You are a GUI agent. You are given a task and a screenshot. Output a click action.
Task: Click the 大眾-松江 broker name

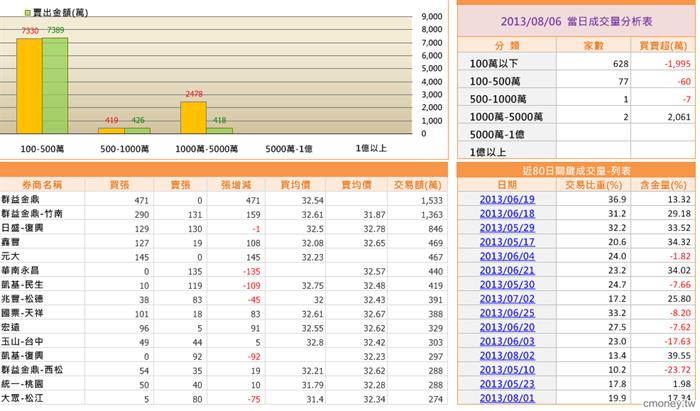tap(22, 398)
